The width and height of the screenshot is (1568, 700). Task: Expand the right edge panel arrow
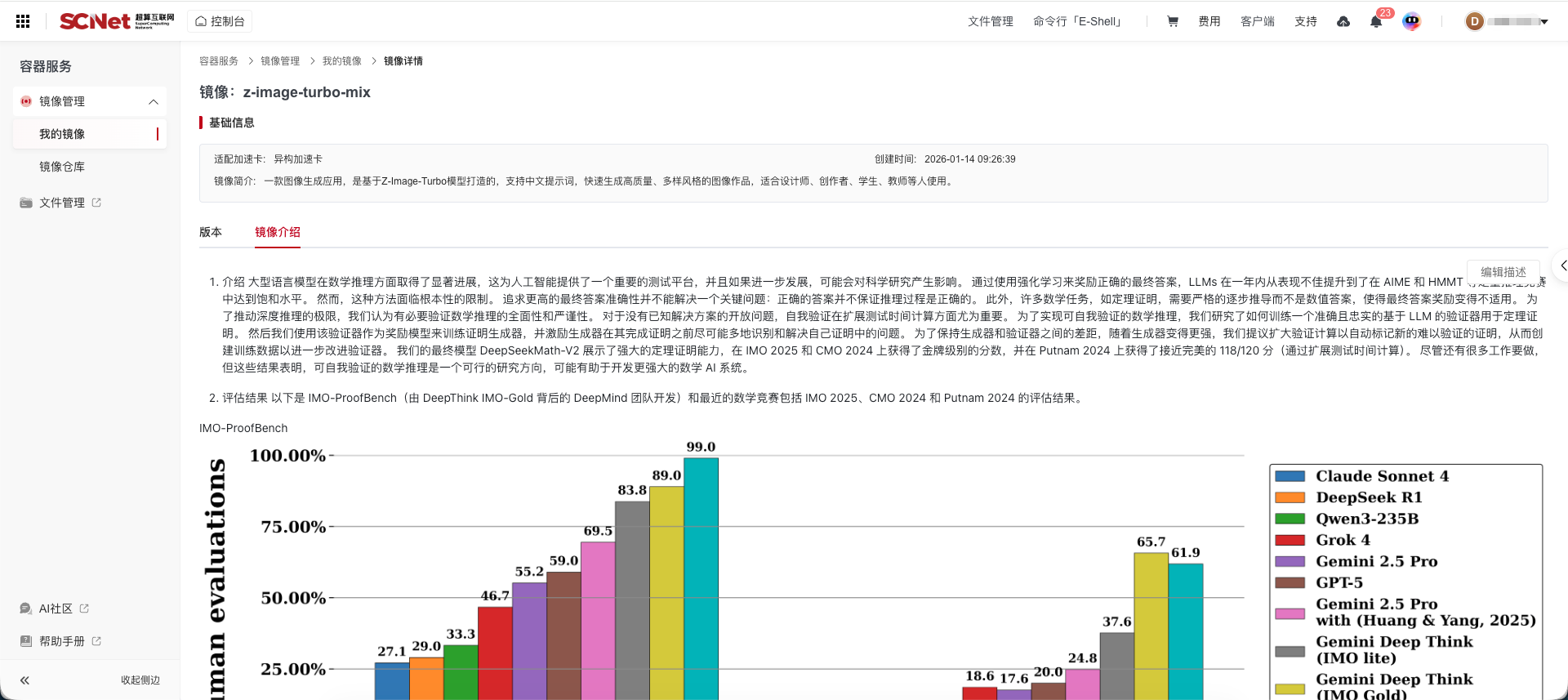(x=1561, y=265)
